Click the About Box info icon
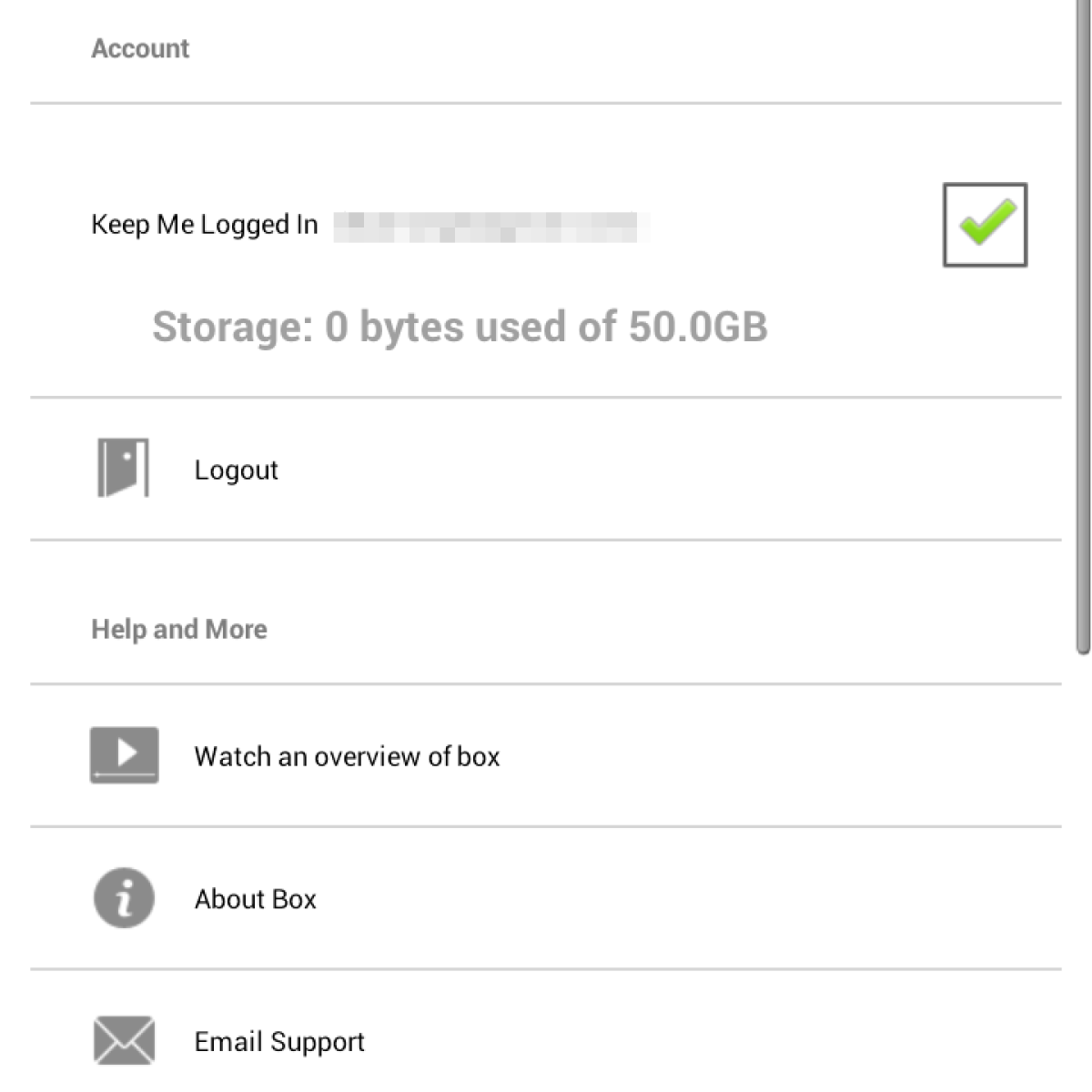Viewport: 1092px width, 1092px height. (125, 898)
